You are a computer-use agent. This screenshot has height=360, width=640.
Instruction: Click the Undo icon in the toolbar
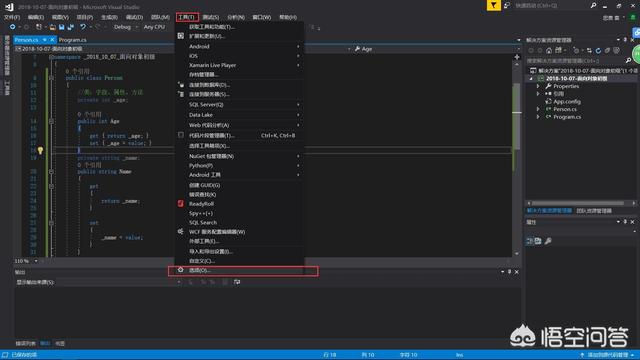[83, 27]
